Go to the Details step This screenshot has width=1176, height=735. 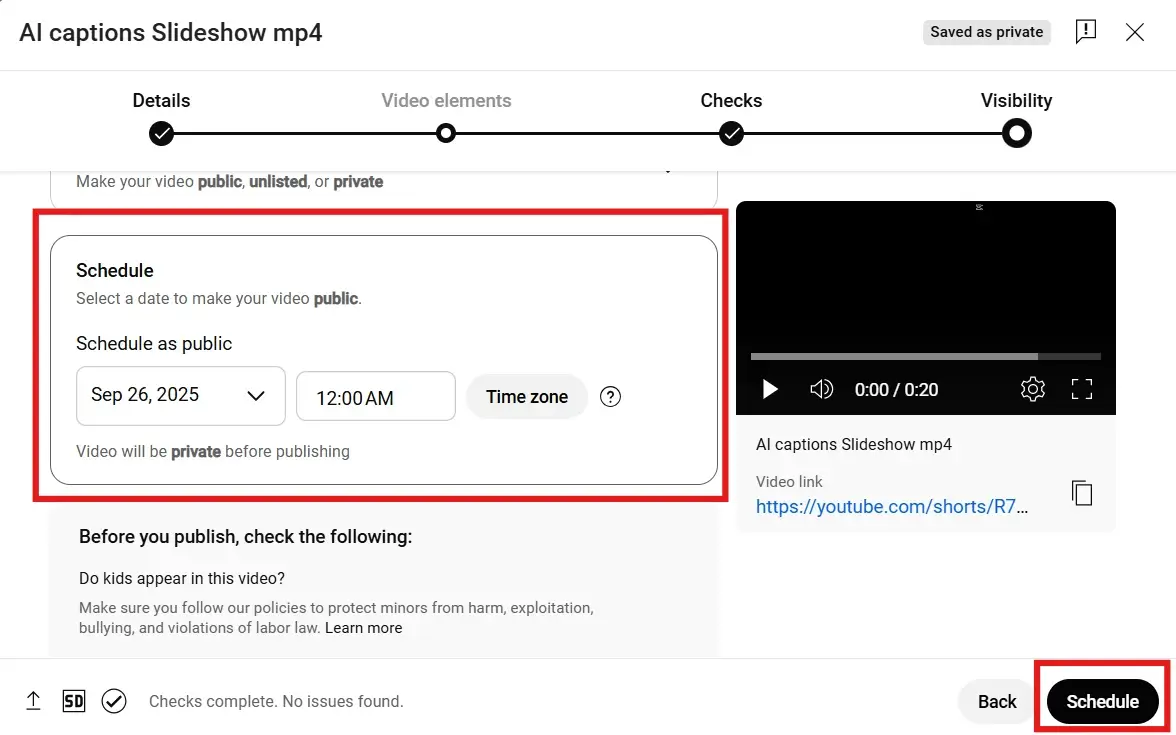click(161, 132)
